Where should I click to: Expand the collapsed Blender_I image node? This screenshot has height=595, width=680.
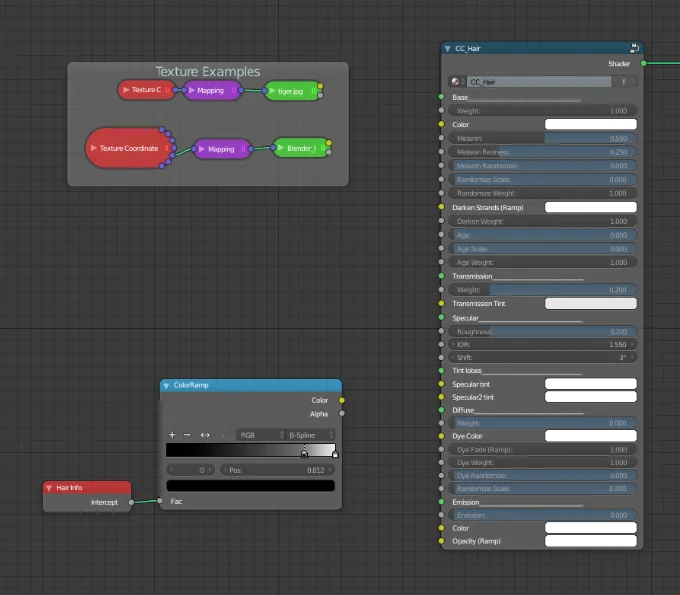(281, 148)
